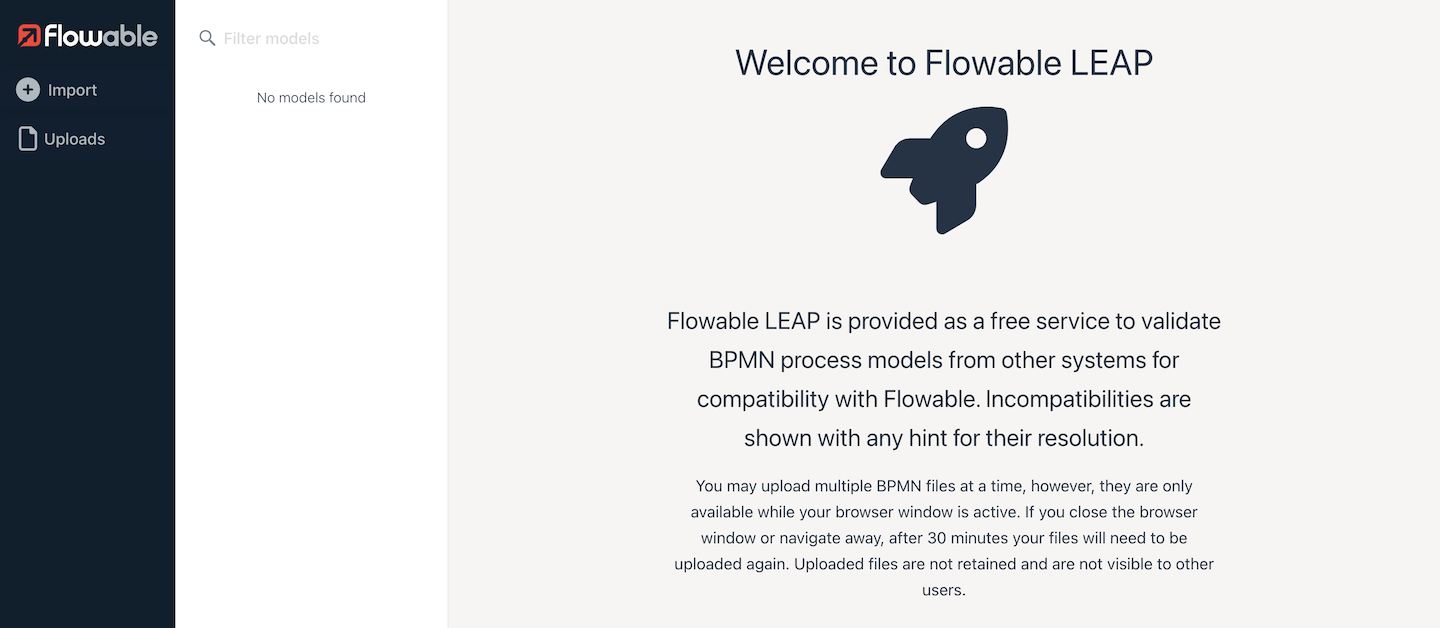The height and width of the screenshot is (628, 1440).
Task: Click the BPMN compatibility description text
Action: [944, 379]
